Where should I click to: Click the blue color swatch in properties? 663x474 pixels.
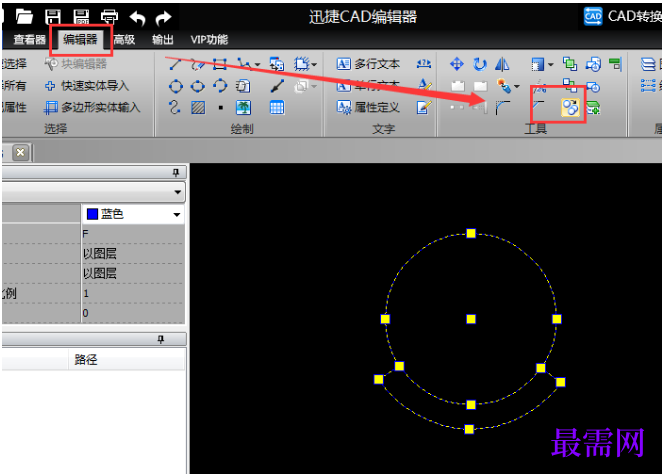coord(92,214)
